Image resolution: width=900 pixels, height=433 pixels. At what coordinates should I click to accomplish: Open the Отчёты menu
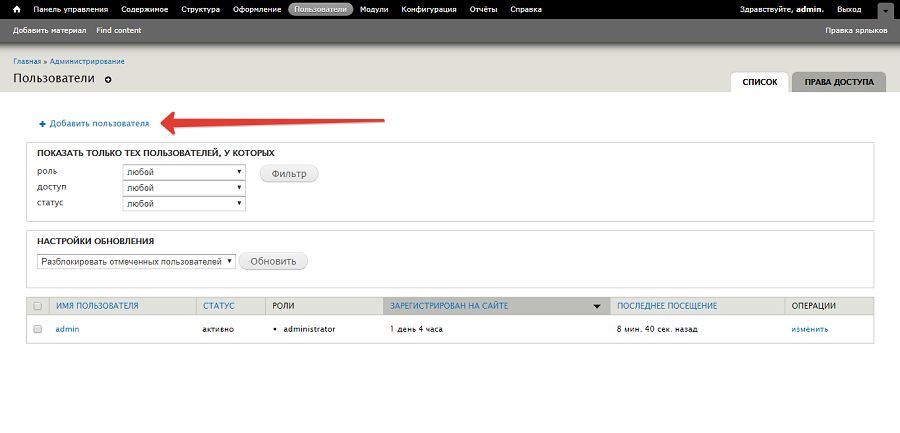tap(483, 10)
